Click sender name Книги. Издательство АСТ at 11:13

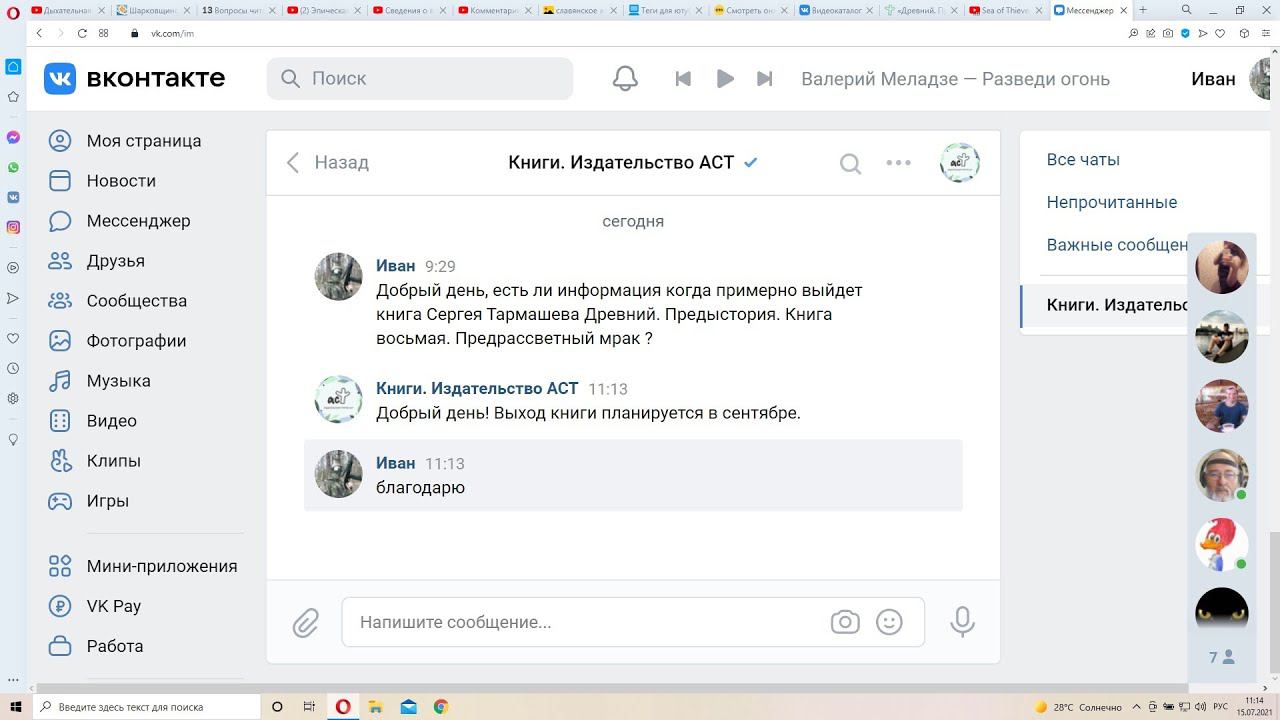point(477,389)
